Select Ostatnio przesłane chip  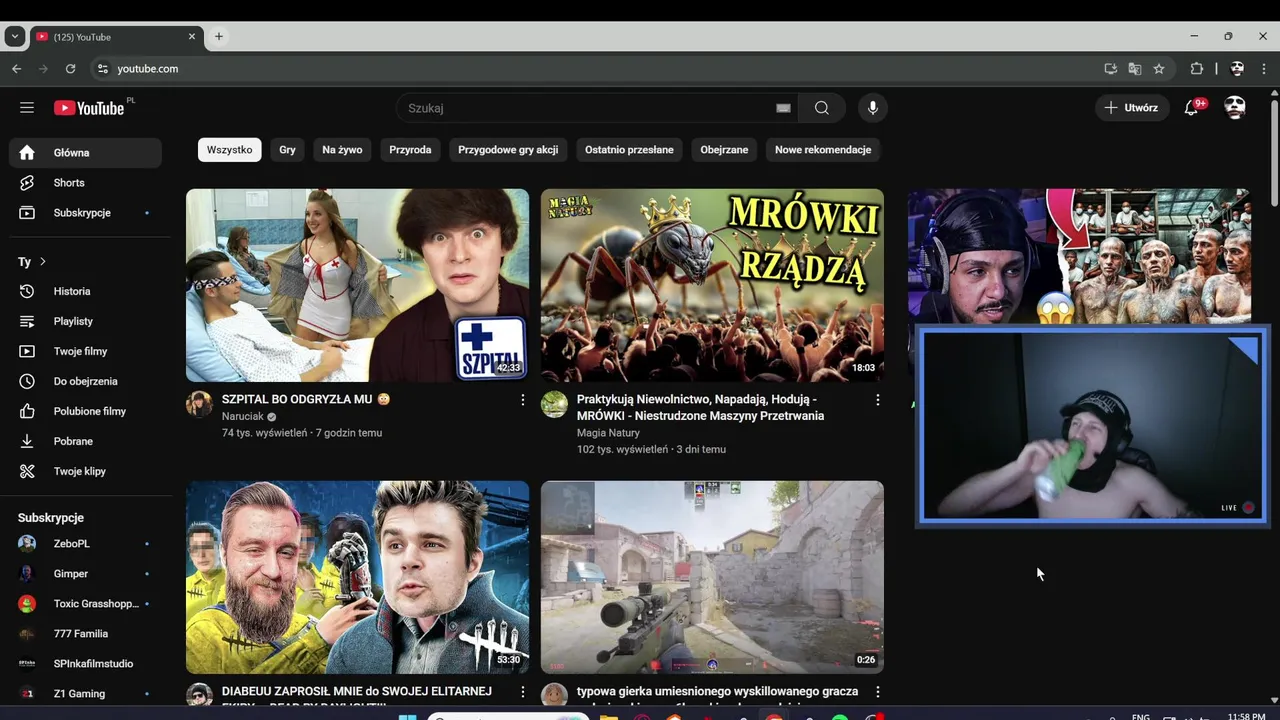pos(629,150)
